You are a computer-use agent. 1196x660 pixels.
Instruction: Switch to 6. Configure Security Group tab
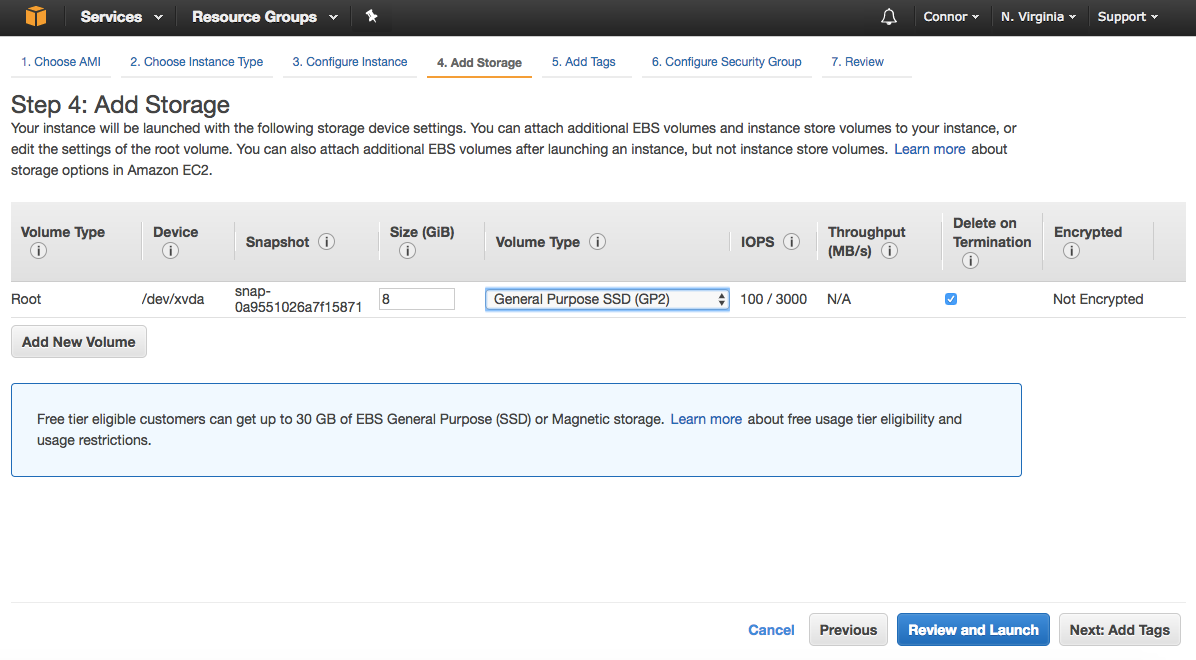pyautogui.click(x=726, y=62)
